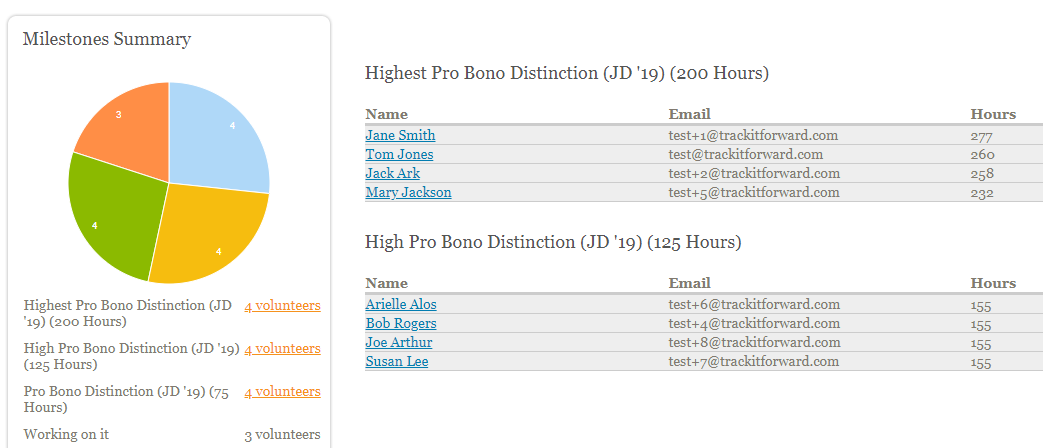Click the Bob Rogers name link
Image resolution: width=1060 pixels, height=448 pixels.
coord(401,323)
